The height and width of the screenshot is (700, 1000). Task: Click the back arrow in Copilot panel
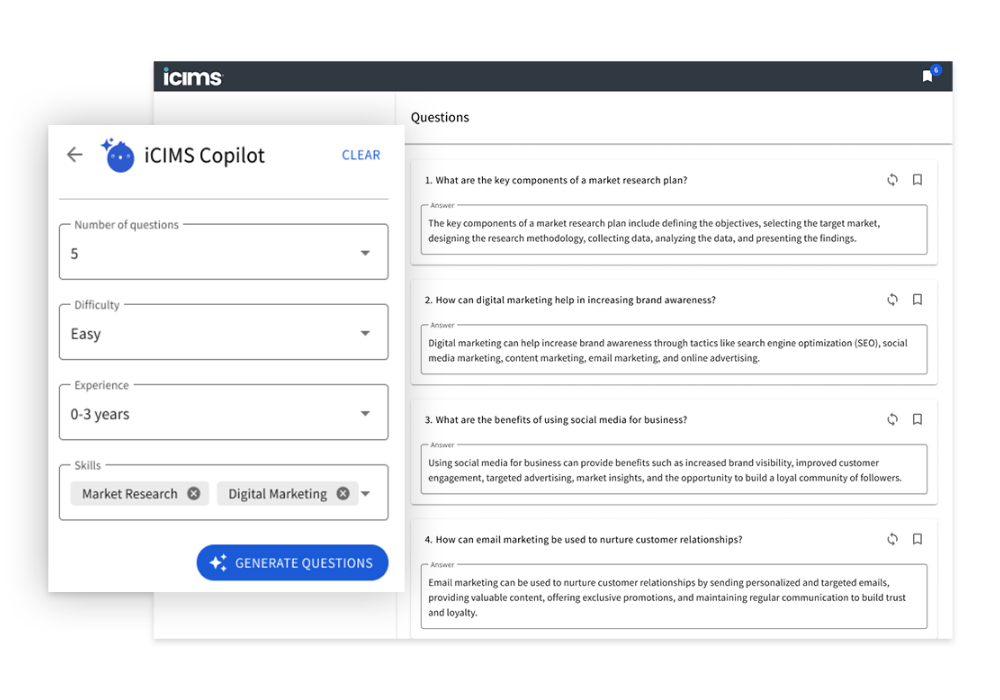coord(74,155)
